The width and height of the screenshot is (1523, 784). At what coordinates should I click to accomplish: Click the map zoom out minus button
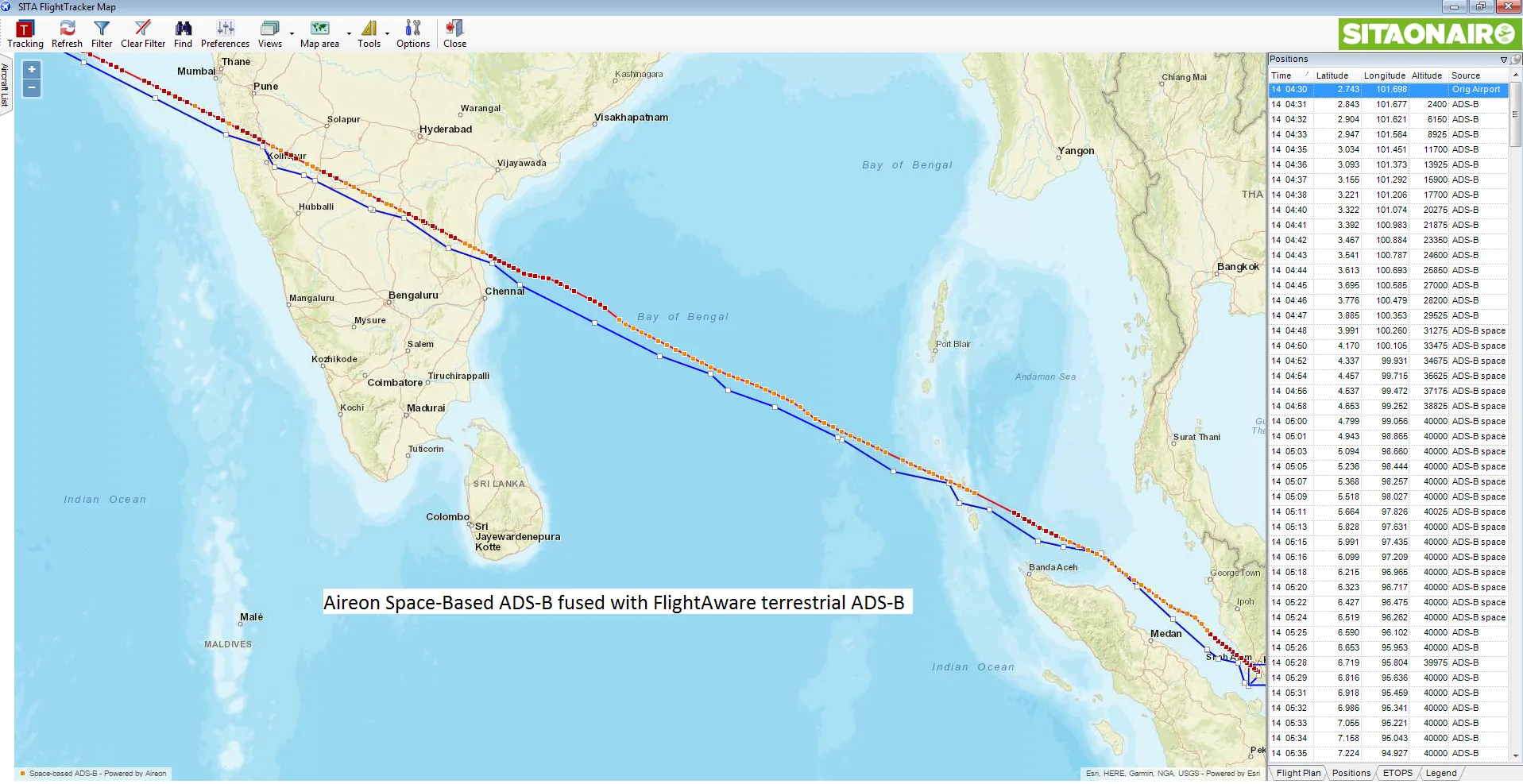tap(31, 87)
